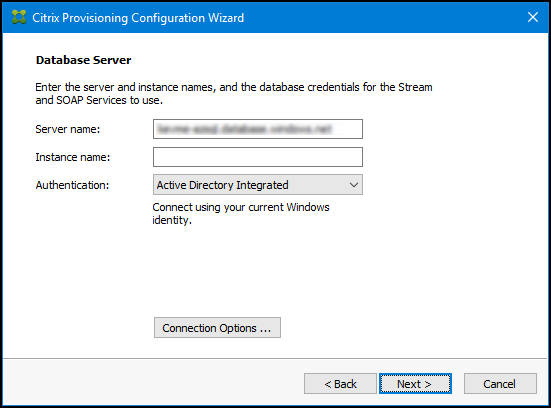This screenshot has height=408, width=551.
Task: Click the 'Database Server' heading
Action: tap(84, 60)
